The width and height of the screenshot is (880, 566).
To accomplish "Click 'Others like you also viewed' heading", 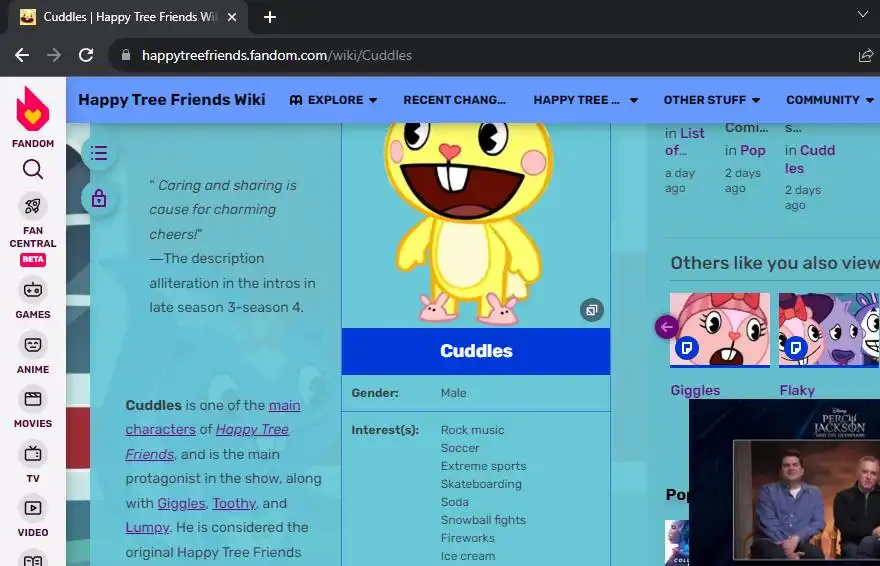I will tap(775, 263).
